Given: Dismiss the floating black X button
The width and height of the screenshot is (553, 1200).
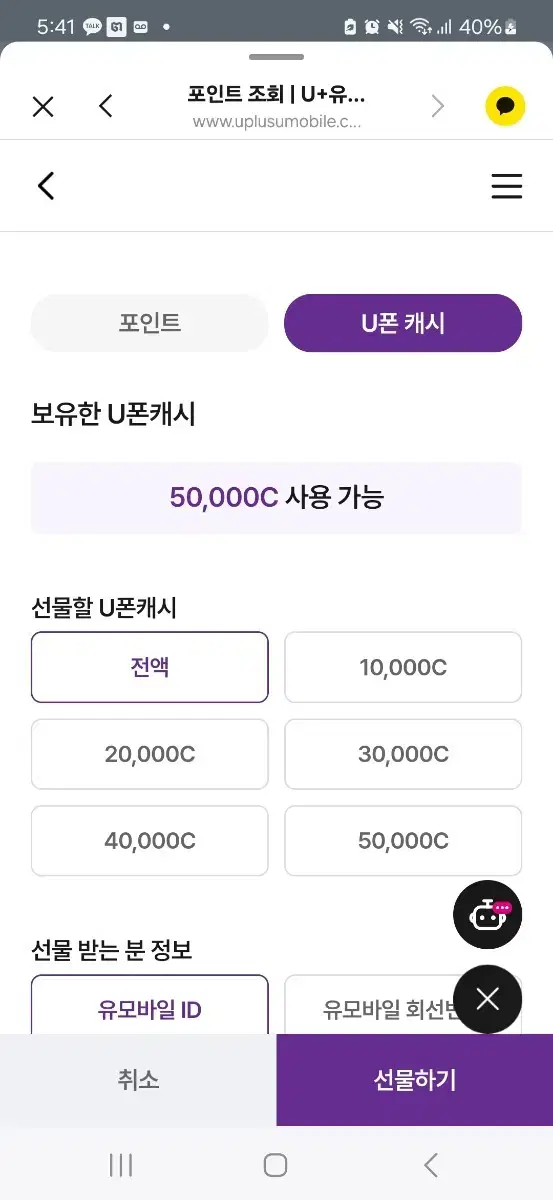Looking at the screenshot, I should (488, 998).
